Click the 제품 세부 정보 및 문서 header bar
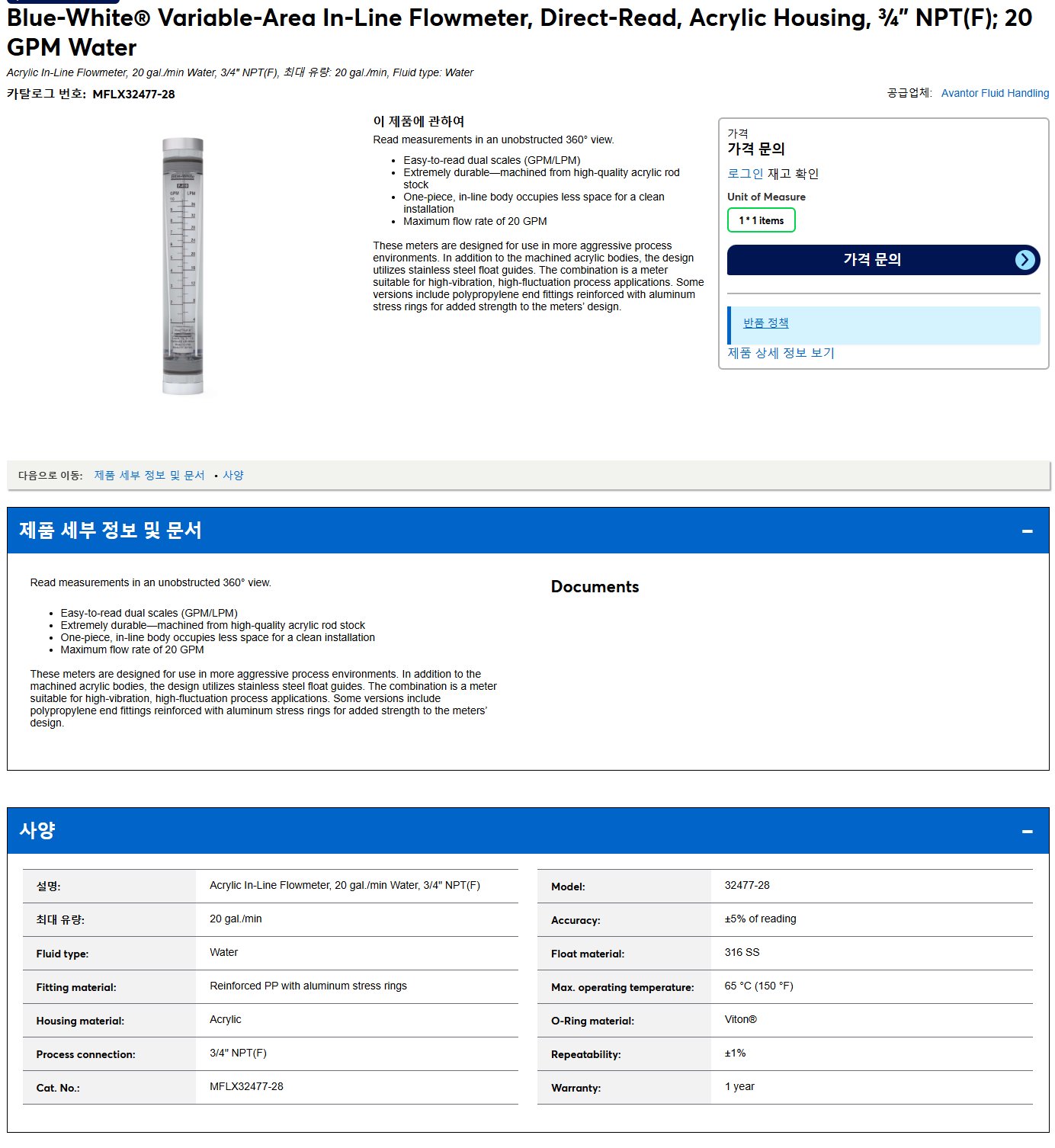Screen dimensions: 1055x1148 click(527, 531)
